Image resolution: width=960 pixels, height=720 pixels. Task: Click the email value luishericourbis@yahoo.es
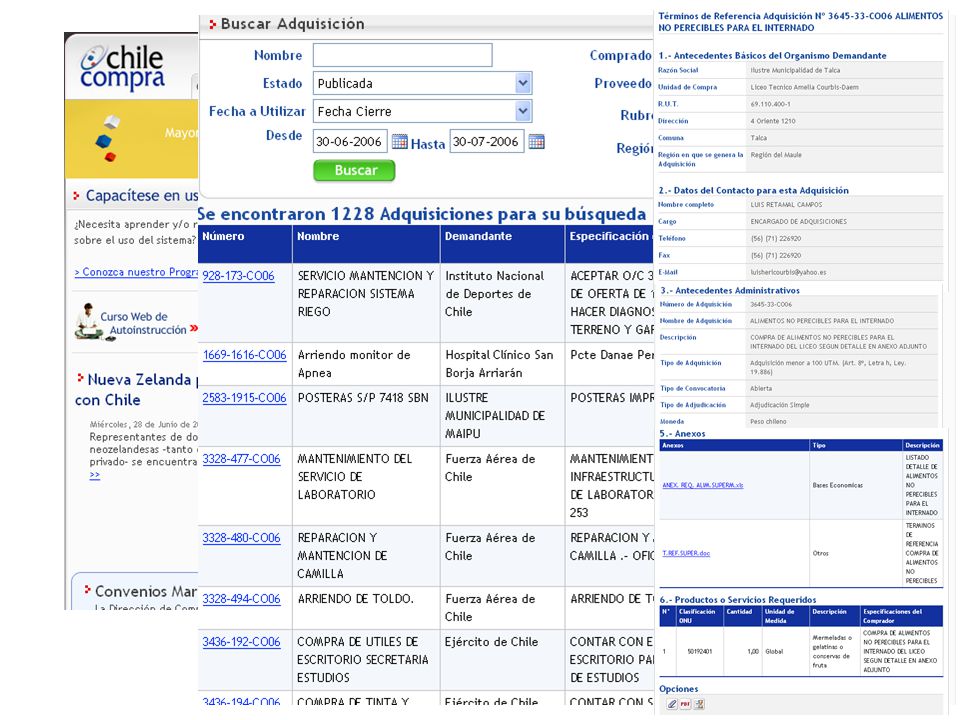point(788,272)
